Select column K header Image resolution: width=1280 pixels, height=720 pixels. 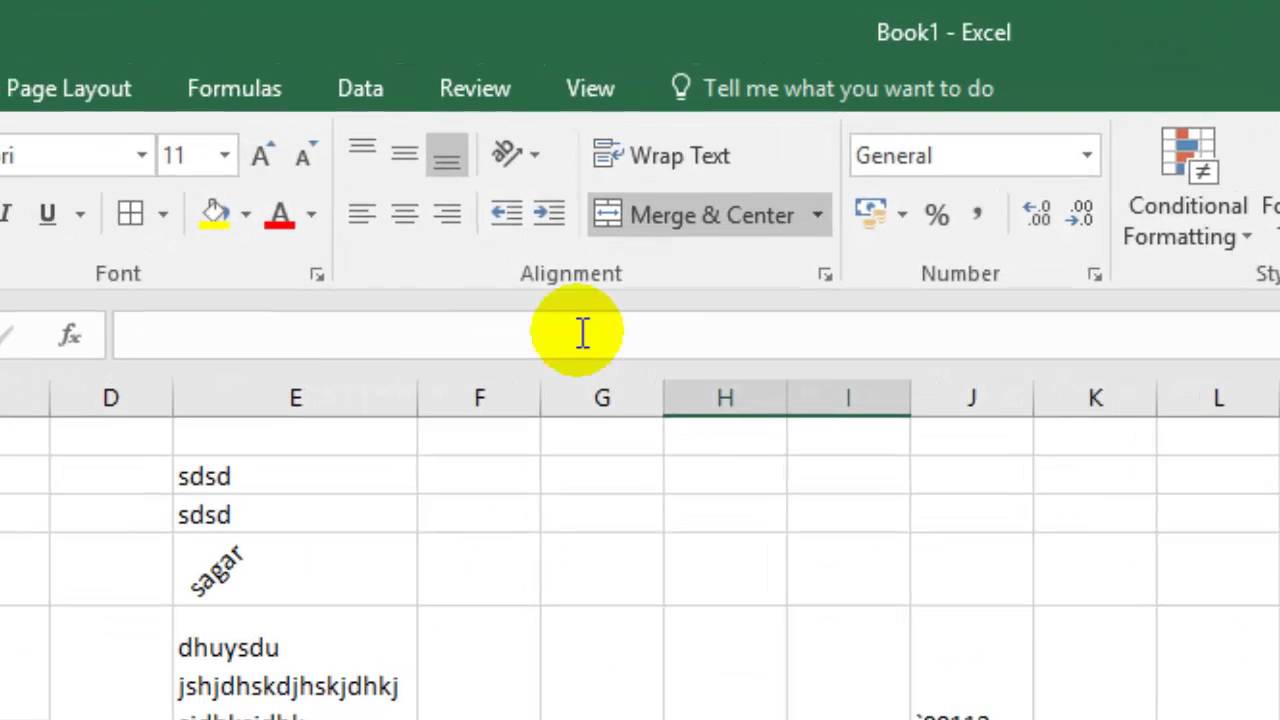click(x=1095, y=398)
